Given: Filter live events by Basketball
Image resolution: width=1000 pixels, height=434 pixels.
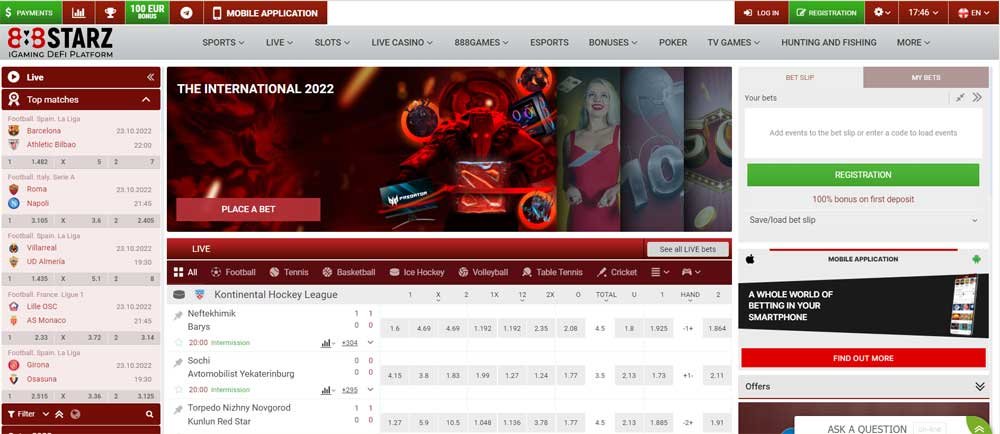Looking at the screenshot, I should tap(348, 272).
